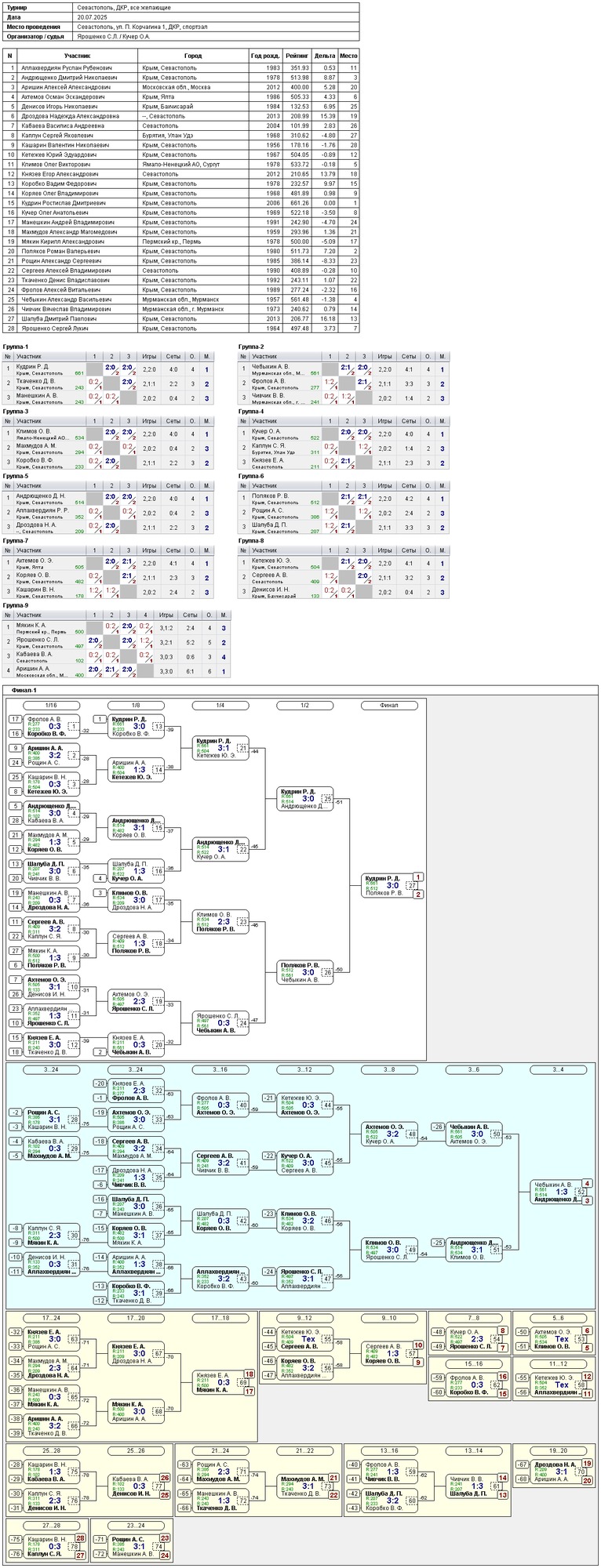
Task: Click the "15...16" round label
Action: tap(474, 1365)
